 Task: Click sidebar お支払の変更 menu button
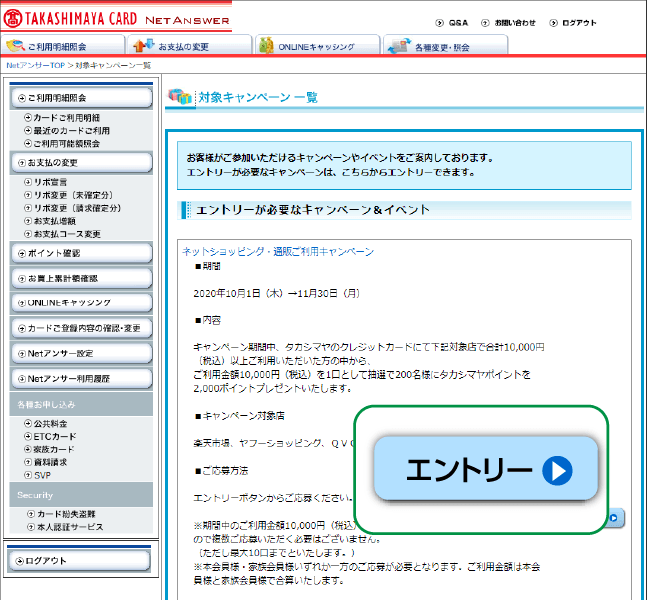(x=81, y=162)
